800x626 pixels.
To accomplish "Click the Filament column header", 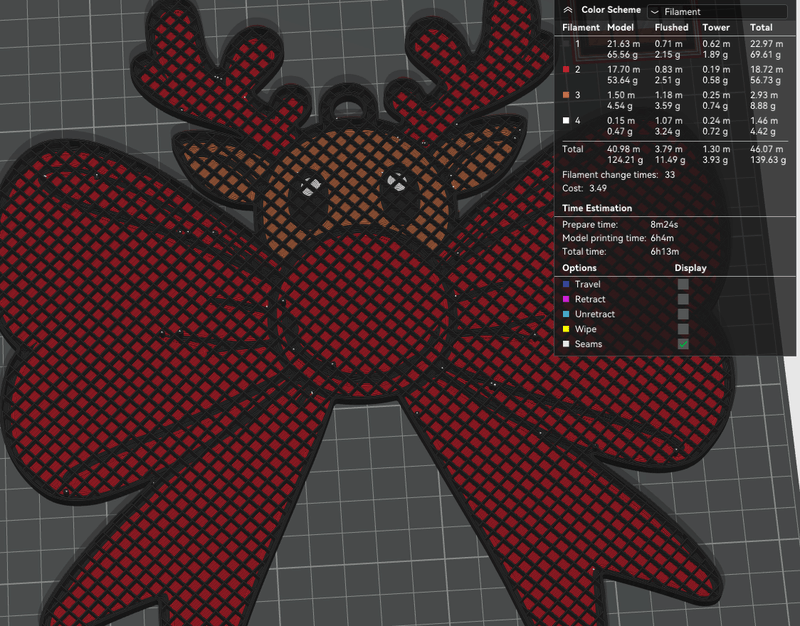I will point(581,28).
